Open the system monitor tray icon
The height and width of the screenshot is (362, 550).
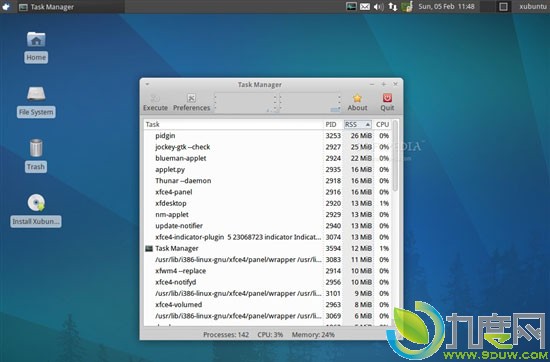(x=351, y=6)
